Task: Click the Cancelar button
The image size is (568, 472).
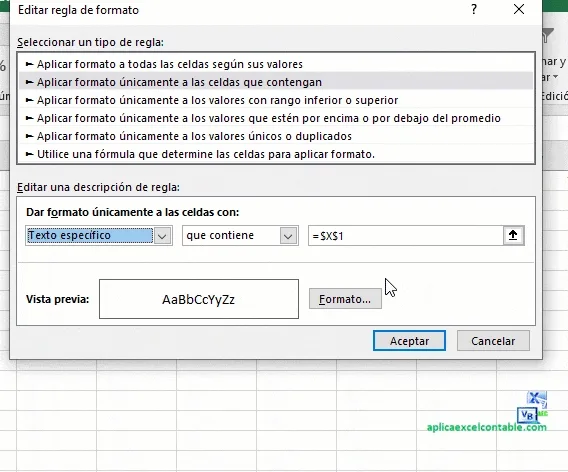Action: point(493,341)
